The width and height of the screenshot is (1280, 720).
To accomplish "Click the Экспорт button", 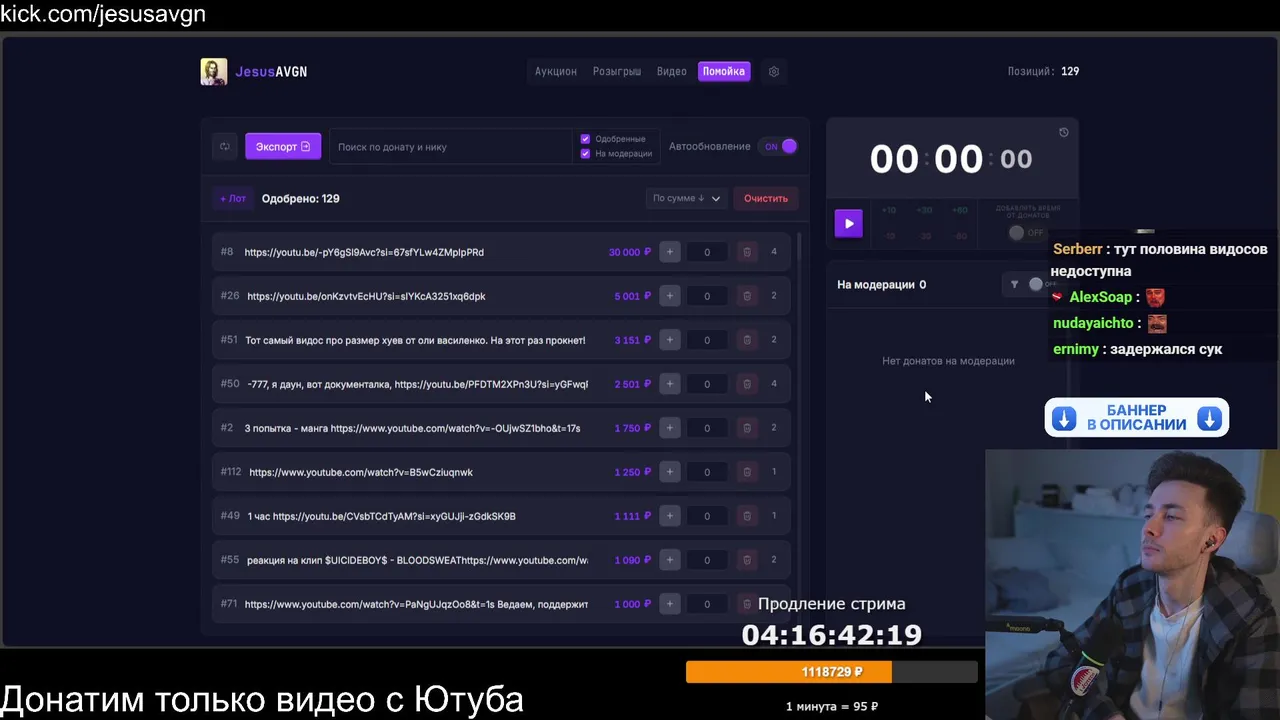I will pyautogui.click(x=283, y=147).
